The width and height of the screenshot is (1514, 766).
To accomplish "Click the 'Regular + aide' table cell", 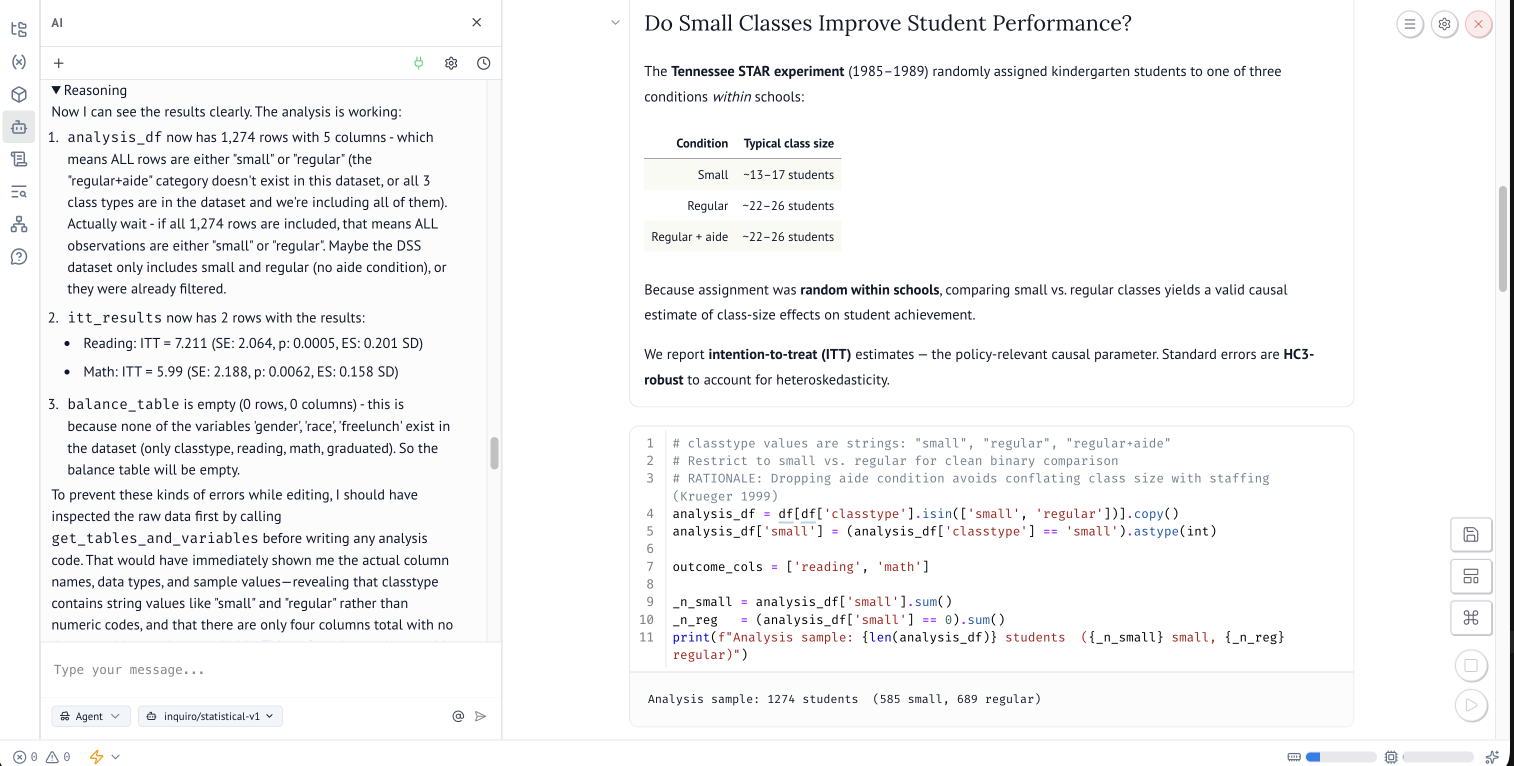I will (690, 237).
